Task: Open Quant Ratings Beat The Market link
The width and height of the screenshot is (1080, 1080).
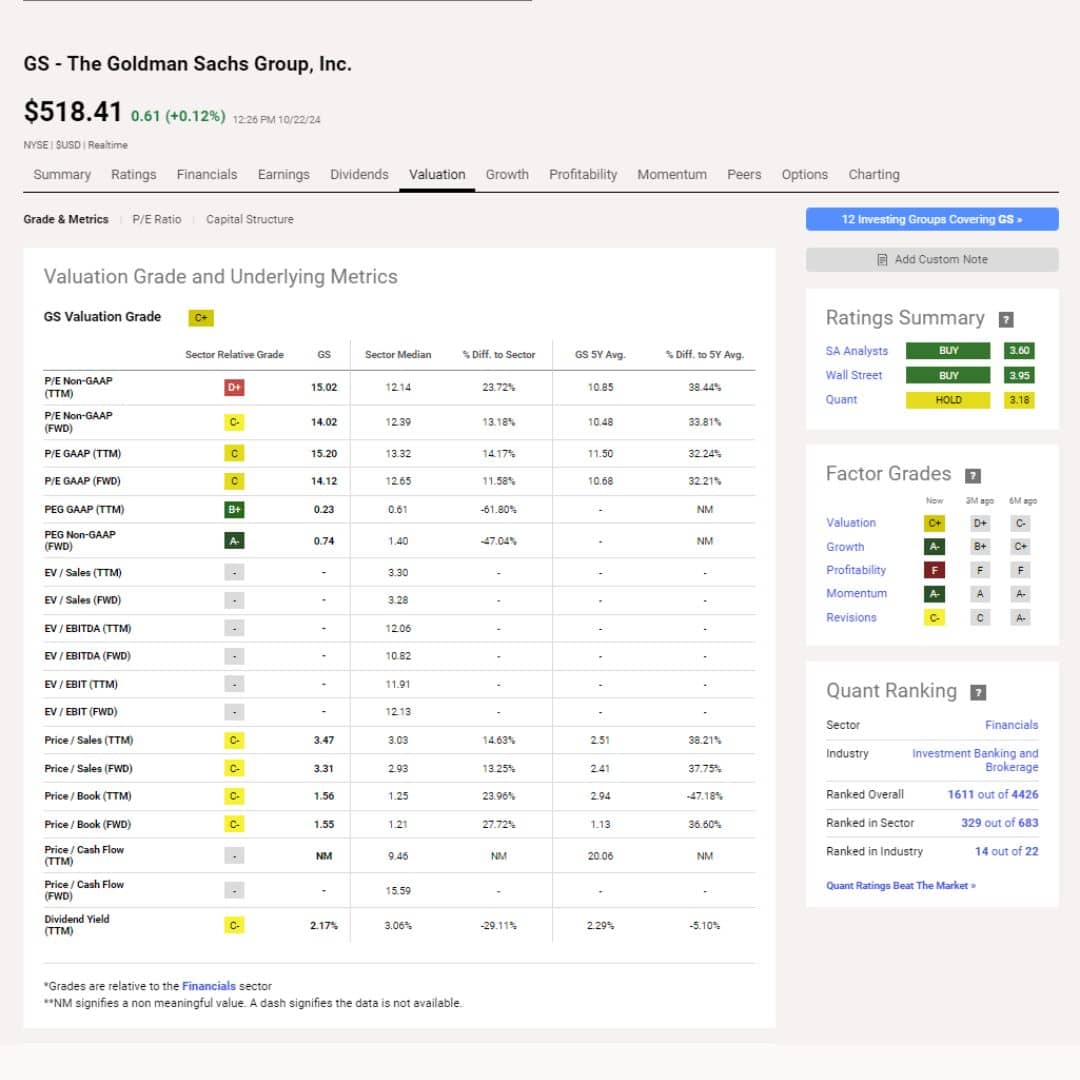Action: tap(901, 886)
